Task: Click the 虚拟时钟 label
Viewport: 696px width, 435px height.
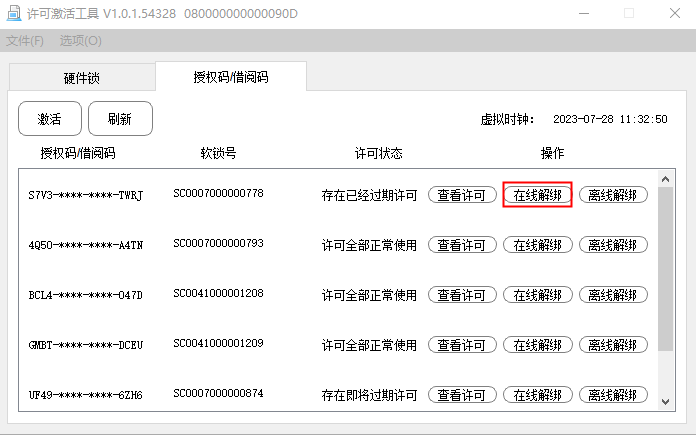Action: [x=507, y=119]
